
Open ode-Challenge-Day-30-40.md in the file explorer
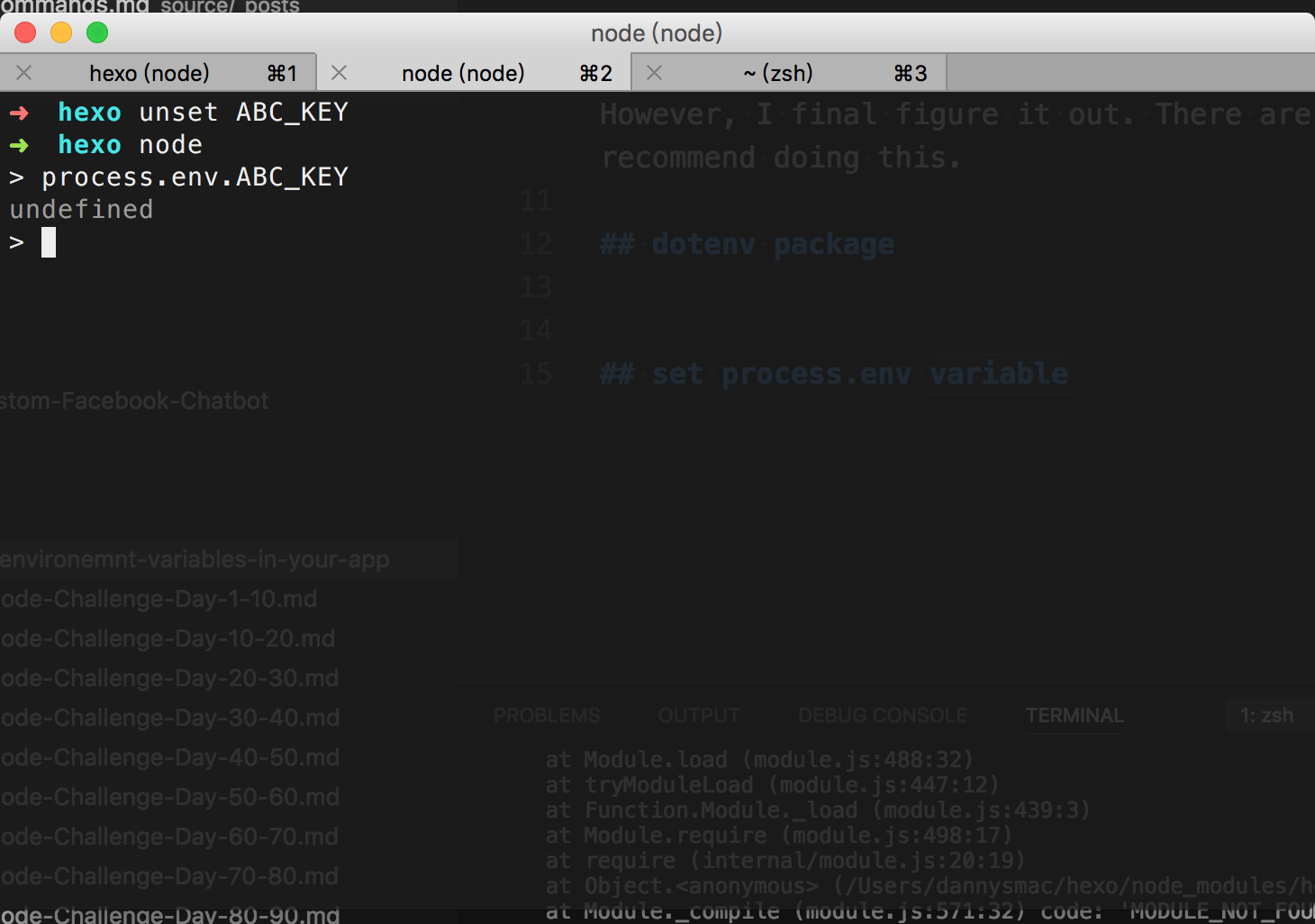(x=170, y=718)
